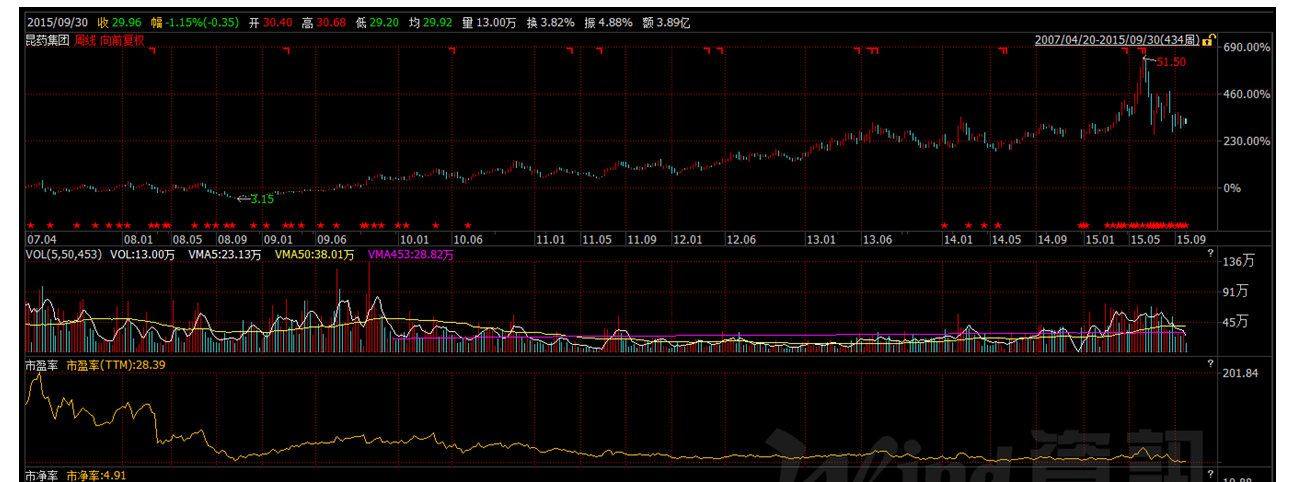
Task: Click the 230.00% axis label
Action: click(1249, 141)
